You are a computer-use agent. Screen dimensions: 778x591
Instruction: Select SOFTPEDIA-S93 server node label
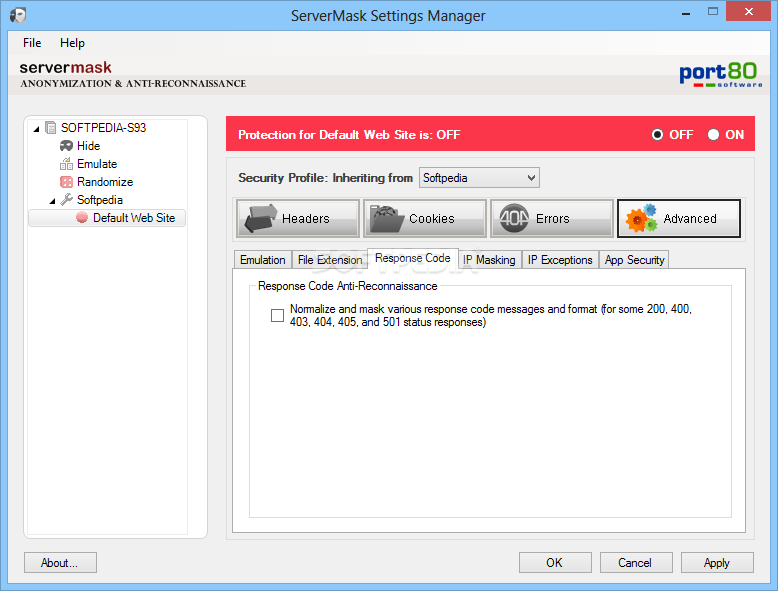tap(103, 128)
